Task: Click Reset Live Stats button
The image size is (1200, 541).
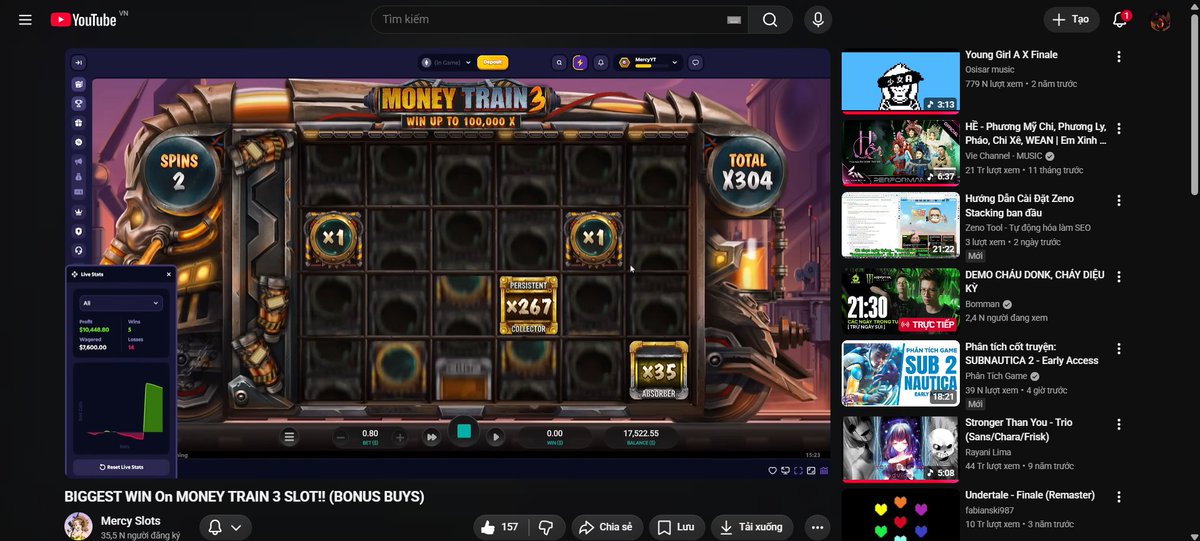Action: coord(122,467)
